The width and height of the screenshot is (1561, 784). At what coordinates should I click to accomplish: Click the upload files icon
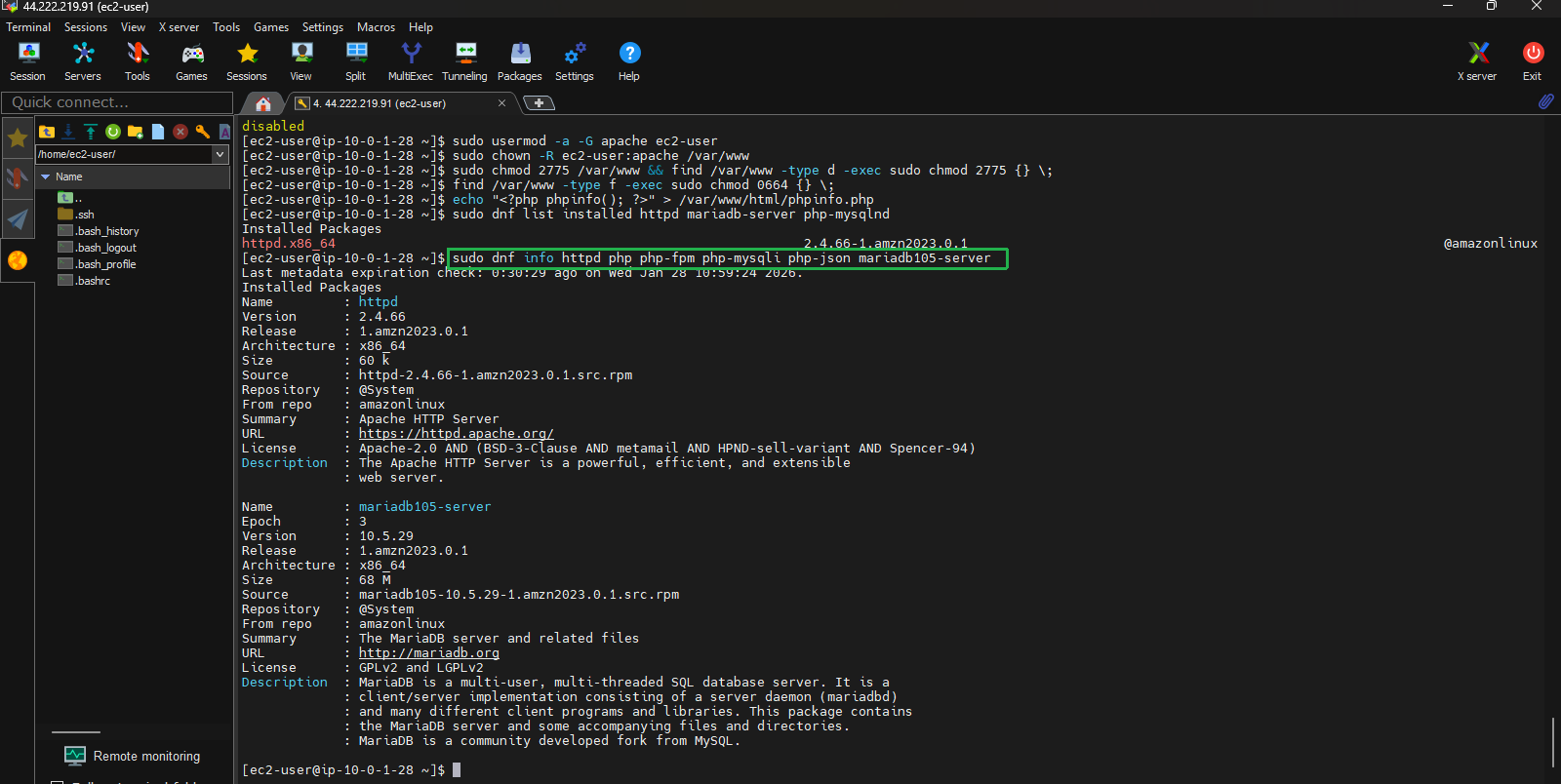click(91, 132)
